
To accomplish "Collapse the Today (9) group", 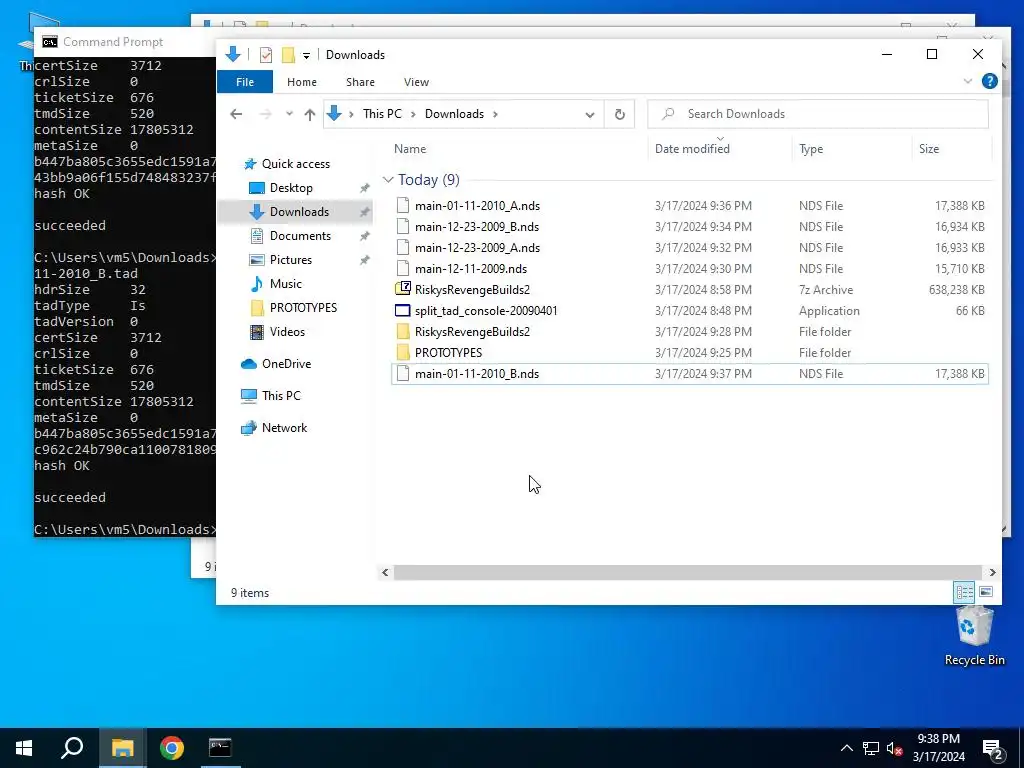I will pos(388,180).
